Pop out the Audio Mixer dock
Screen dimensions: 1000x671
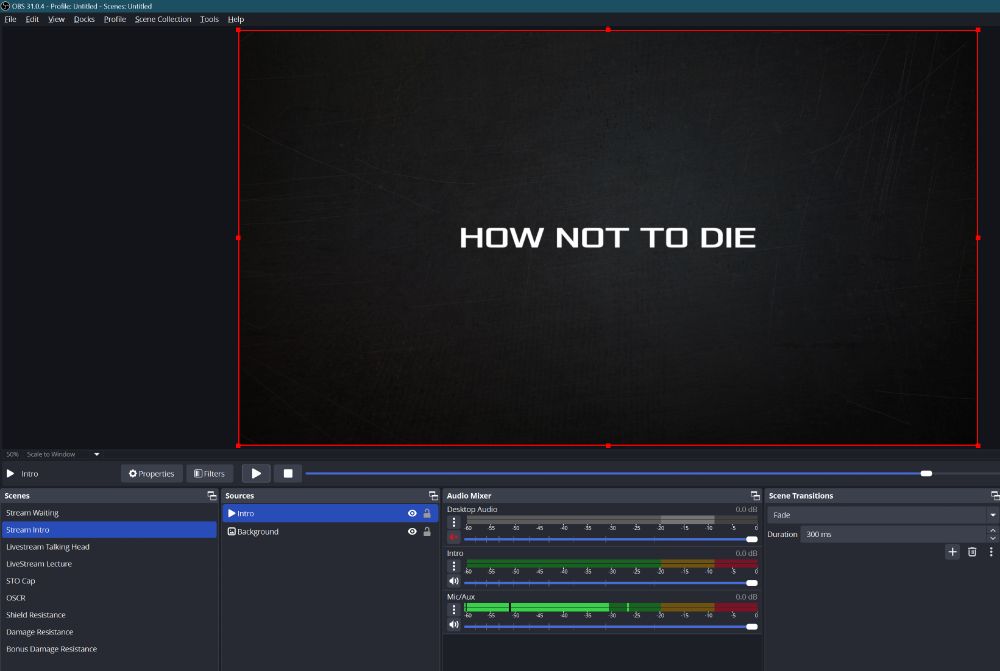[755, 496]
